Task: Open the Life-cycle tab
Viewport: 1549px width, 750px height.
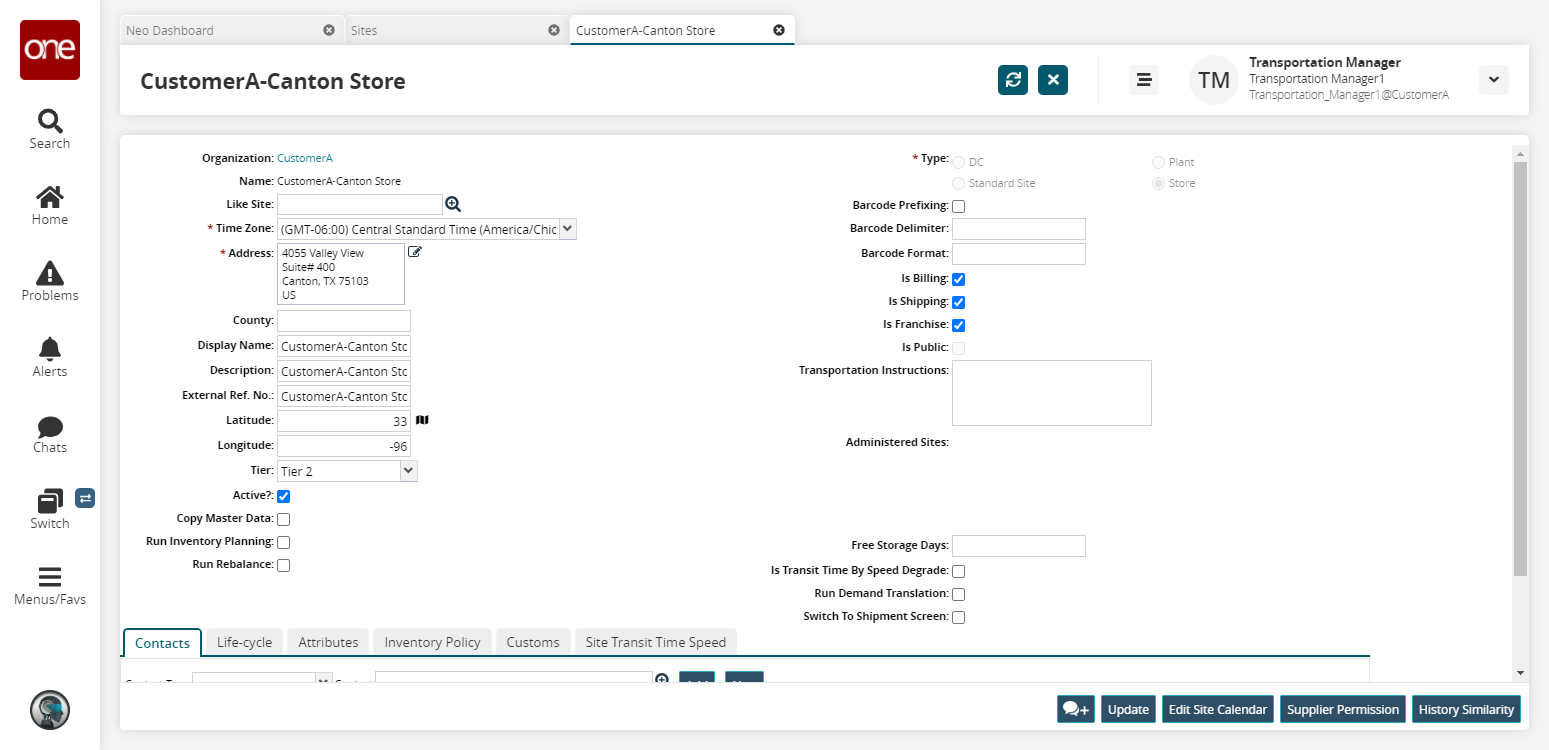Action: pos(244,642)
